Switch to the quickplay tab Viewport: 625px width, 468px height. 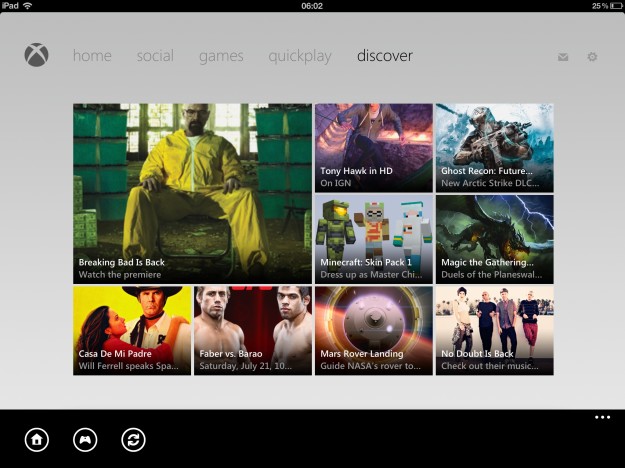(x=300, y=57)
